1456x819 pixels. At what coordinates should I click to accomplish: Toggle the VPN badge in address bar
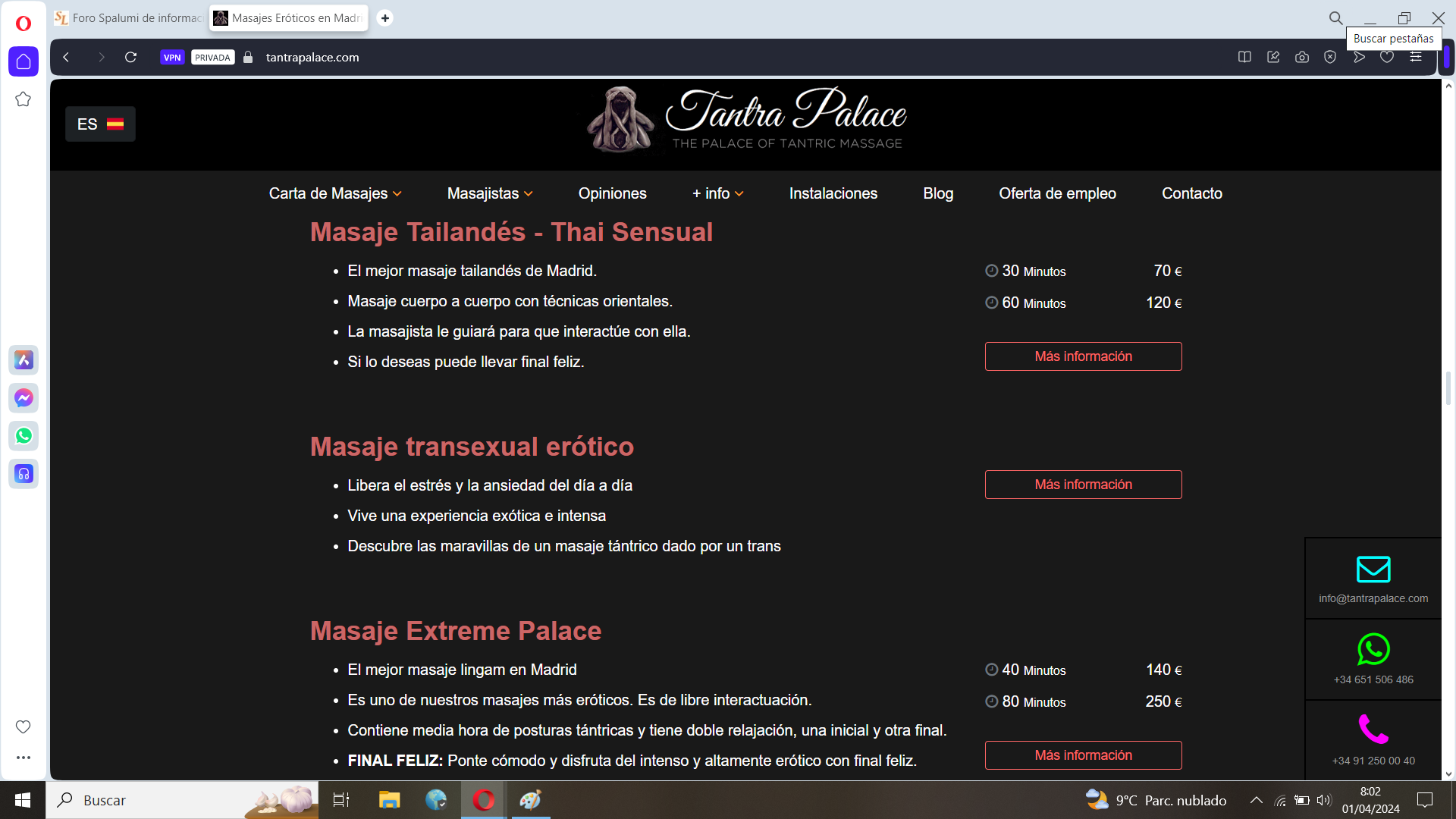(172, 57)
